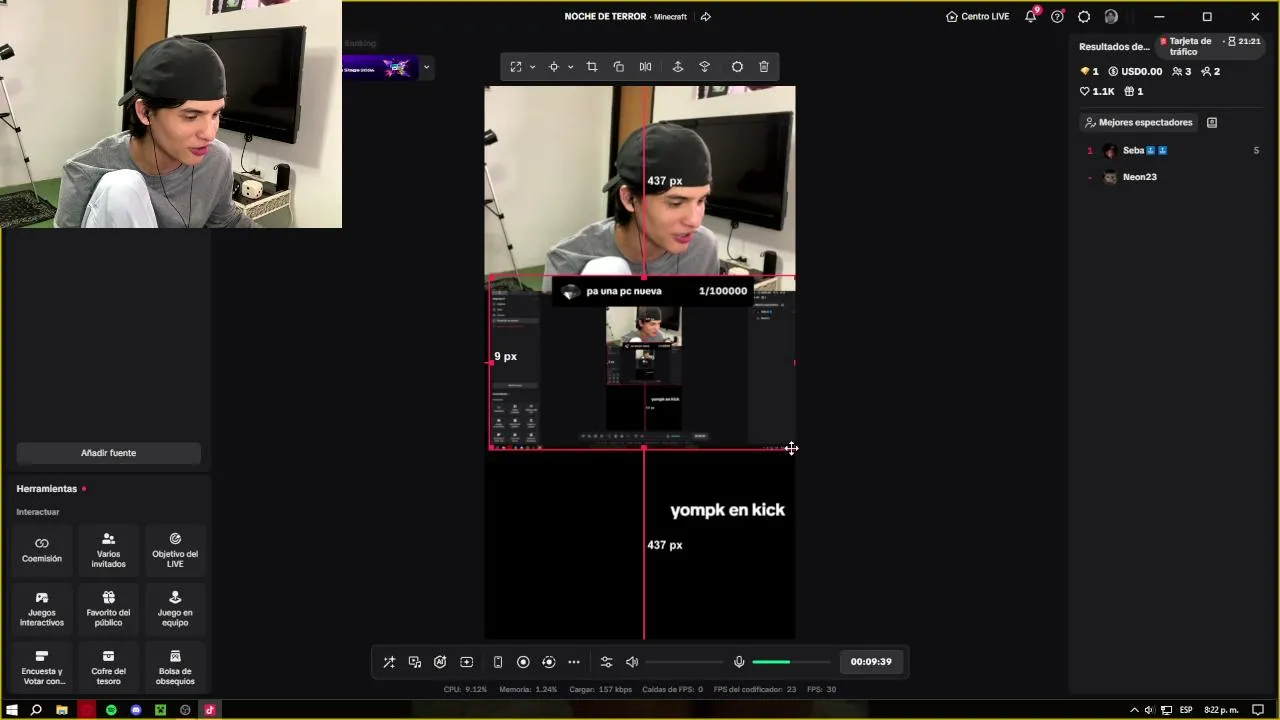Open Cofre del tesoro

pos(108,667)
